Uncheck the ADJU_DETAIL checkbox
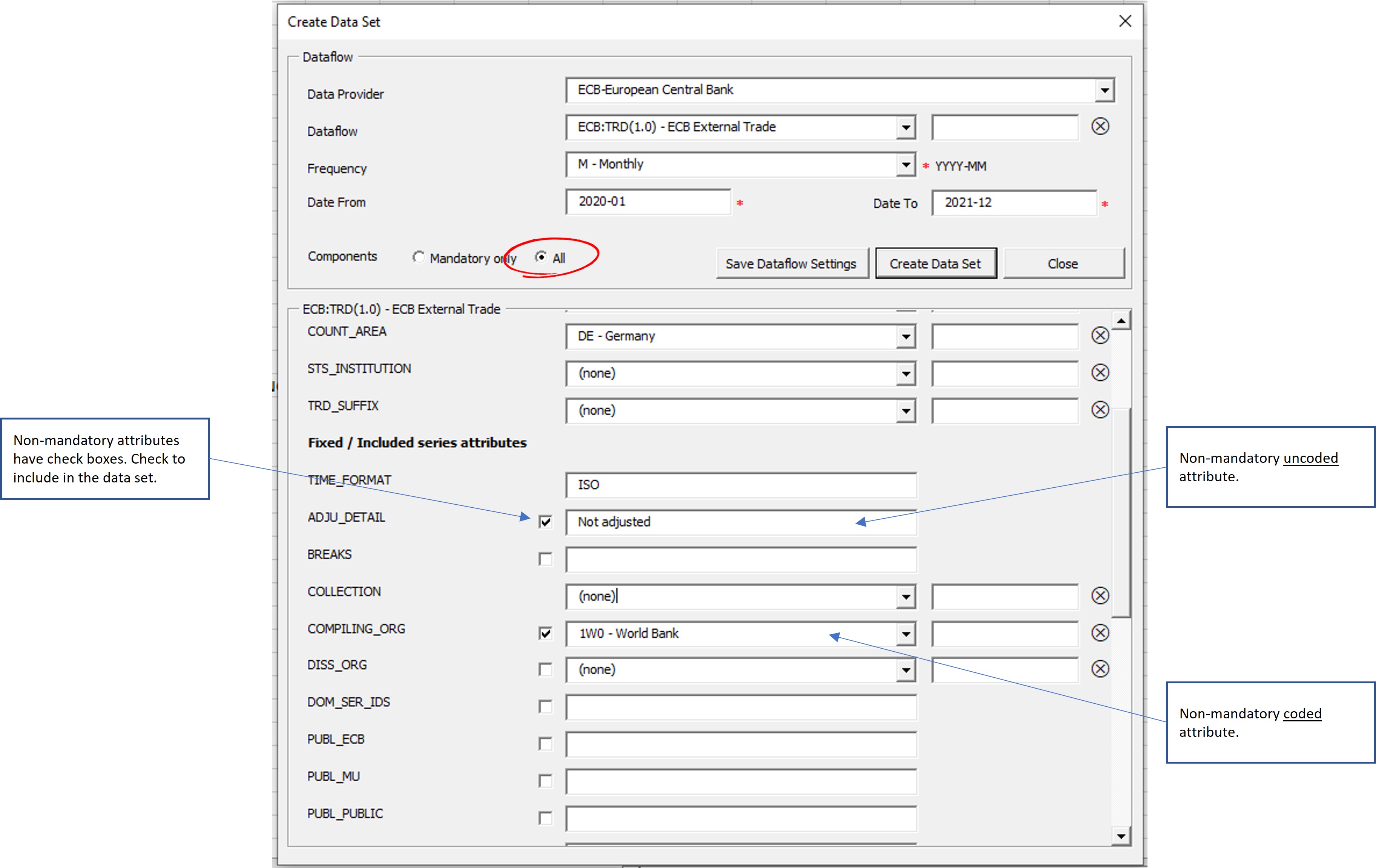This screenshot has height=868, width=1376. [545, 522]
